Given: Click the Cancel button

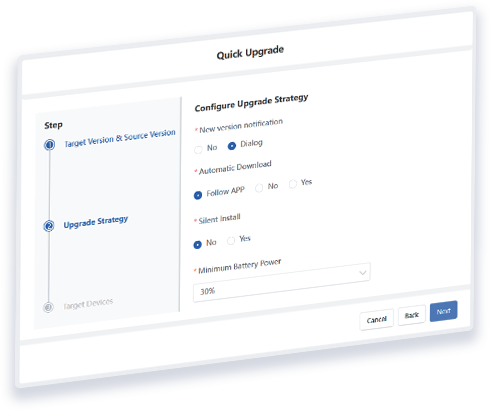Looking at the screenshot, I should click(377, 320).
